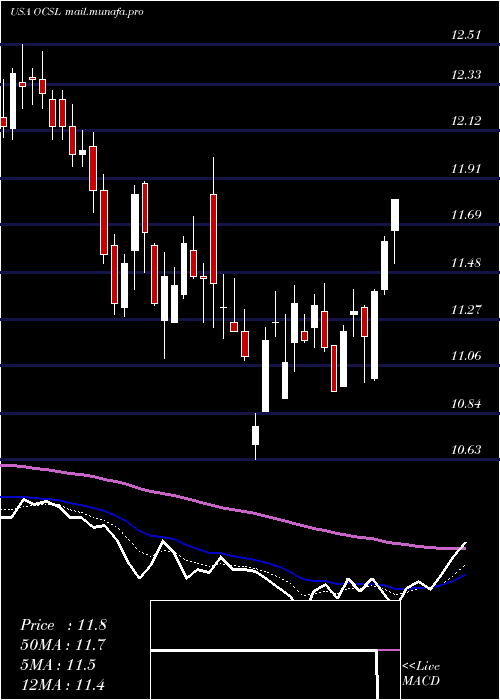Click the '<<Live MACD' label
The width and height of the screenshot is (500, 700).
tap(421, 673)
